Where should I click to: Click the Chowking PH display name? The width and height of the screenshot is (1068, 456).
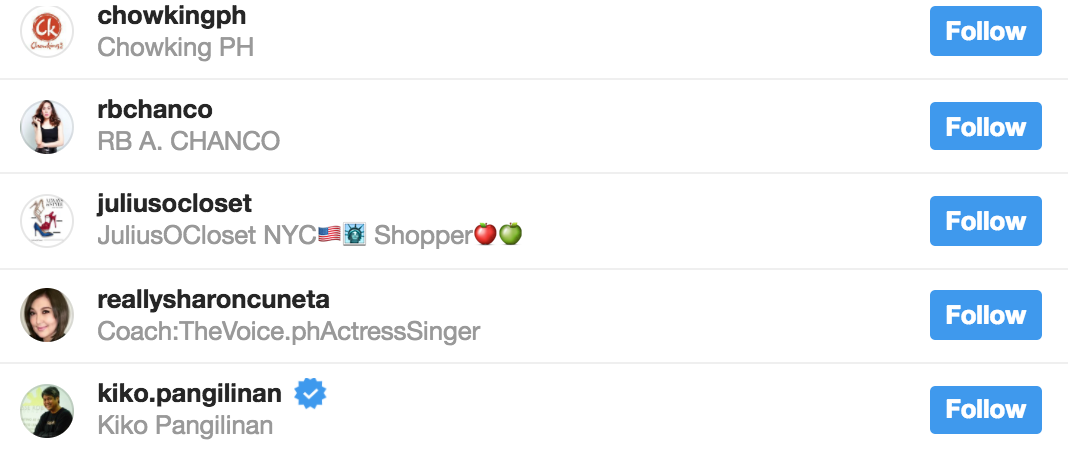[x=176, y=47]
